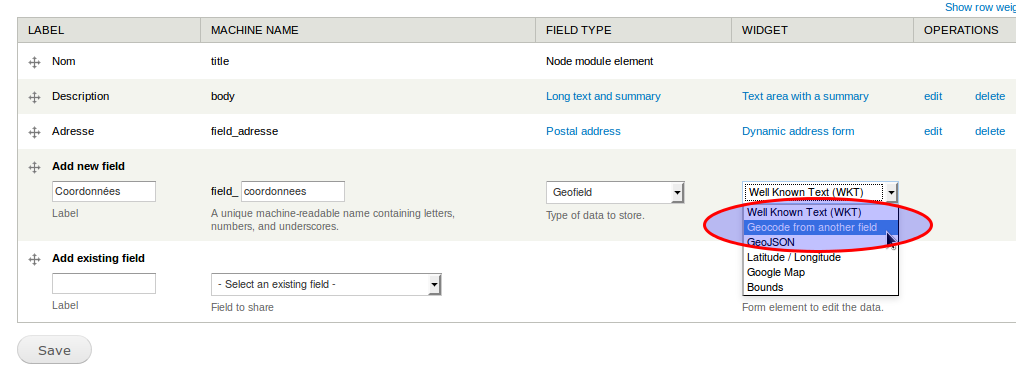The width and height of the screenshot is (1016, 368).
Task: Delete the Adresse field
Action: 989,132
